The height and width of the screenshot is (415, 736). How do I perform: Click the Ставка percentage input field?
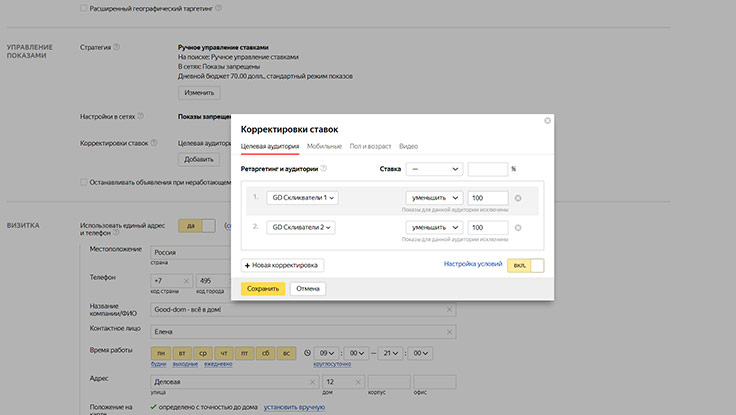(487, 169)
